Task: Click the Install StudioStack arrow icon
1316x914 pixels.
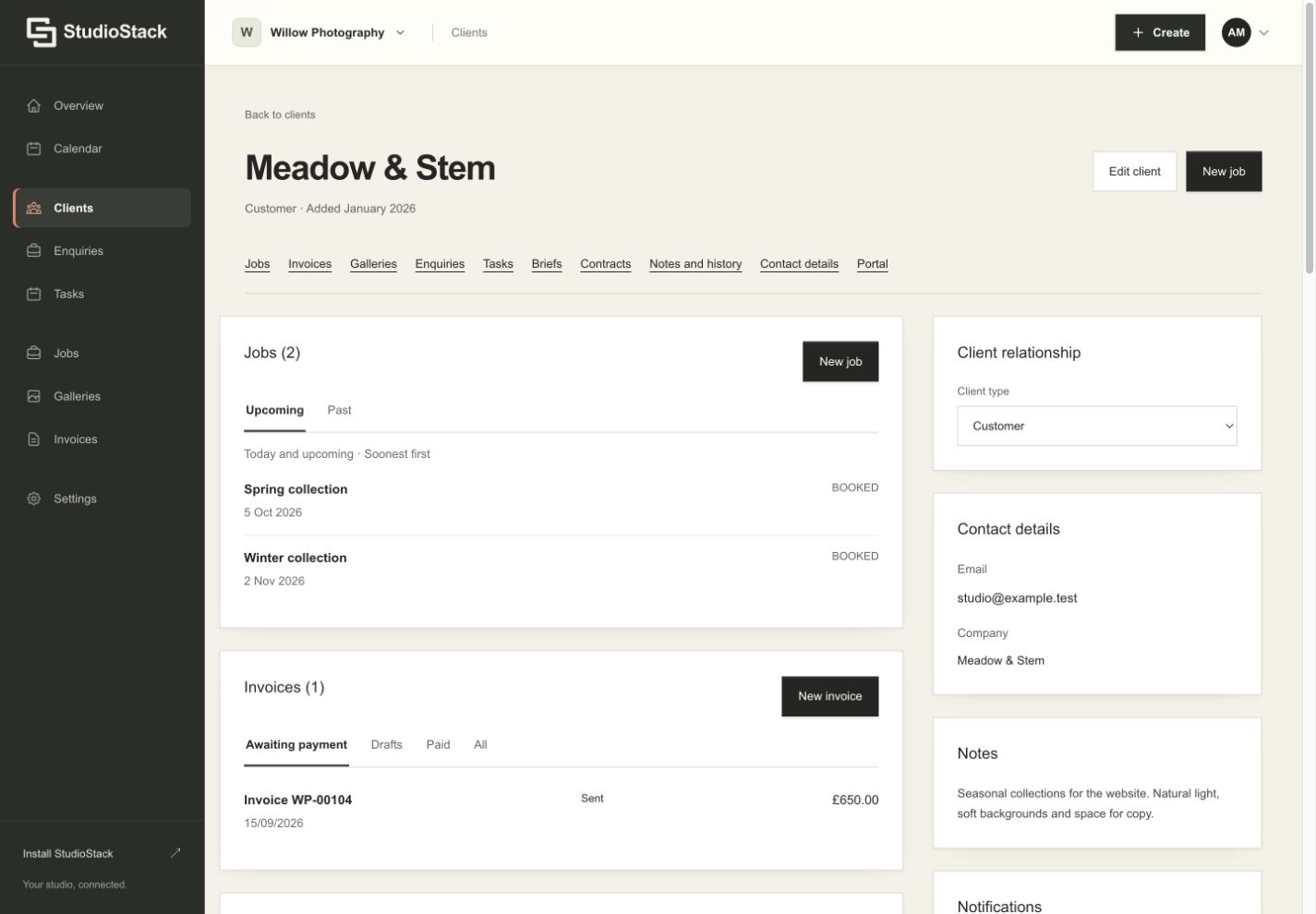Action: pyautogui.click(x=175, y=853)
